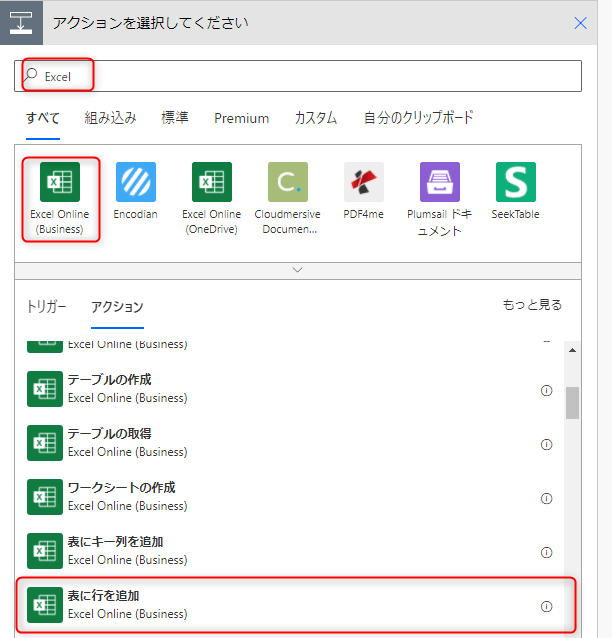Open the 自分のクリップボード tab
612x638 pixels.
click(x=418, y=118)
